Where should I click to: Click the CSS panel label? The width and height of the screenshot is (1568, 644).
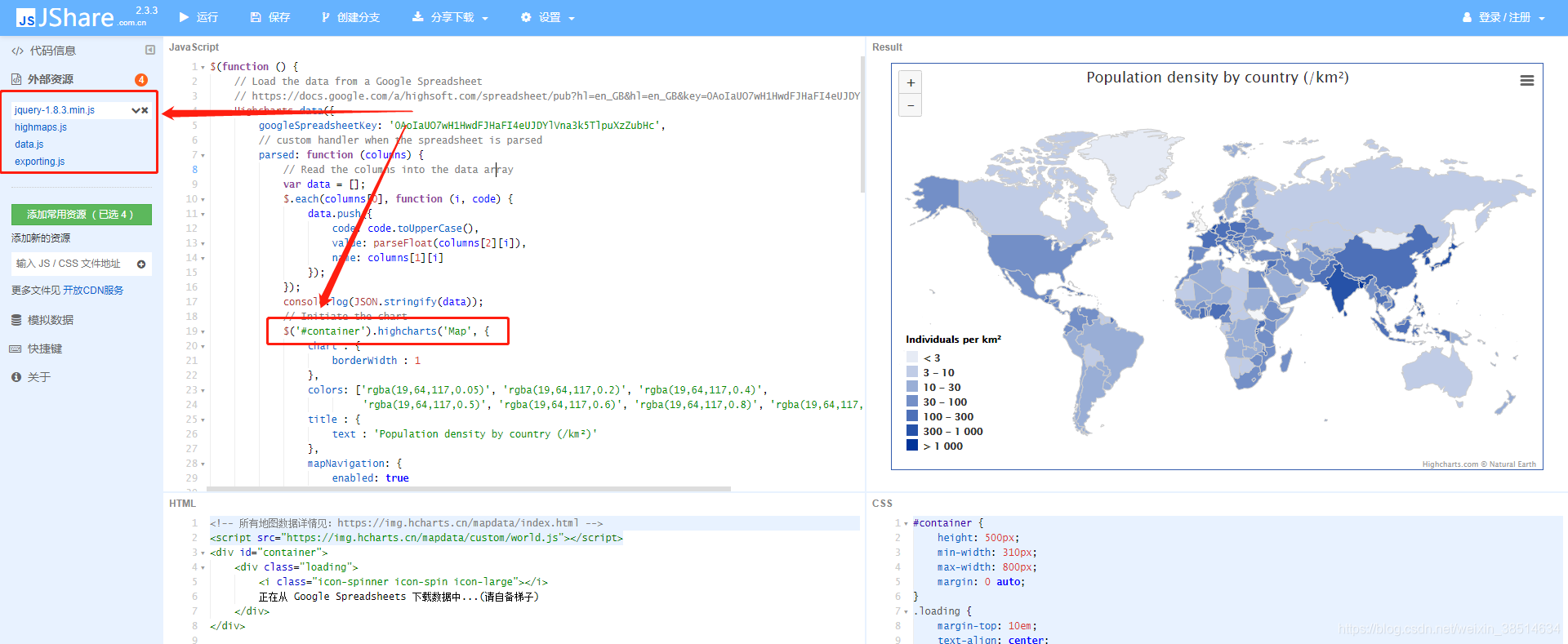click(882, 504)
